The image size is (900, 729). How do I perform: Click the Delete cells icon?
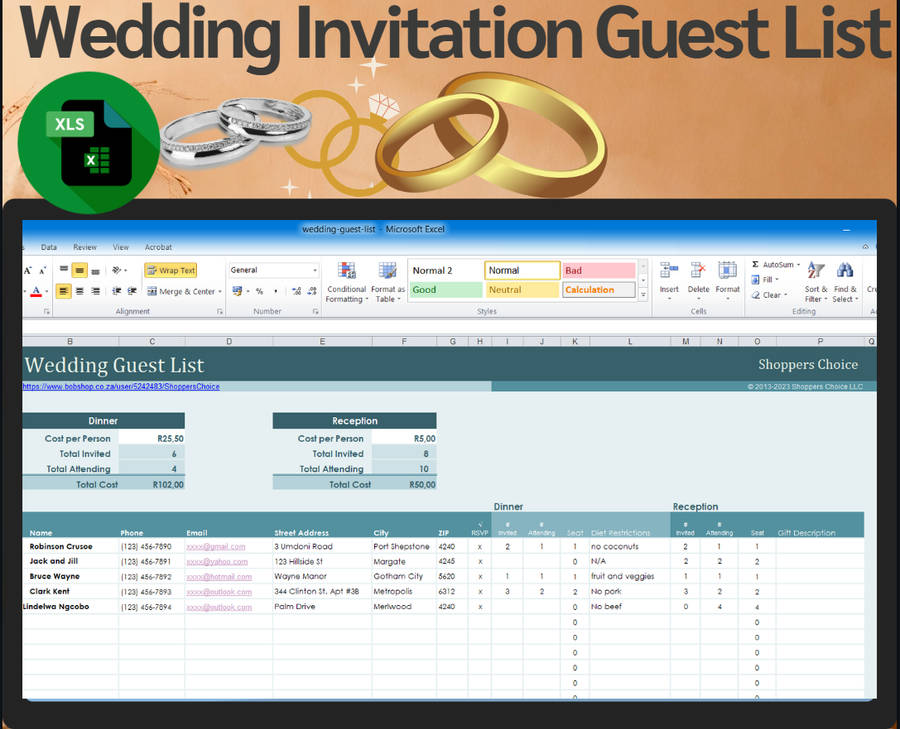[x=698, y=271]
